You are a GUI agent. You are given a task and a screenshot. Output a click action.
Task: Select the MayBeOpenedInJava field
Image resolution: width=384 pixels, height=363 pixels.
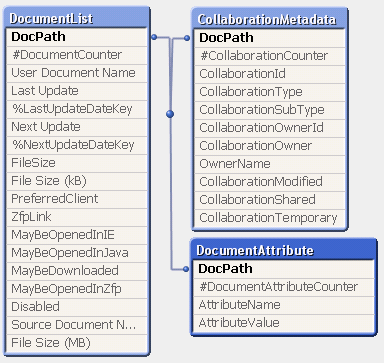coord(77,253)
